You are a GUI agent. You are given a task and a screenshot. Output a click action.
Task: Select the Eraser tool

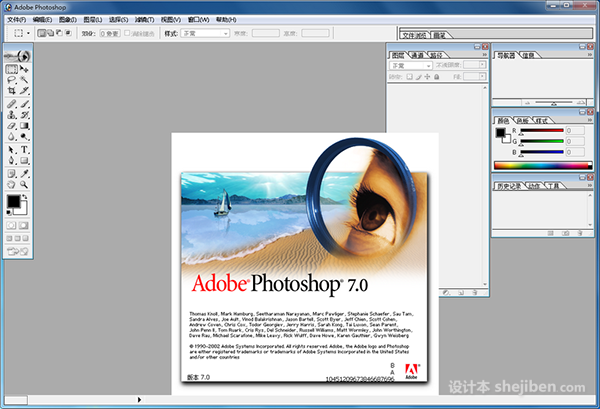[11, 125]
